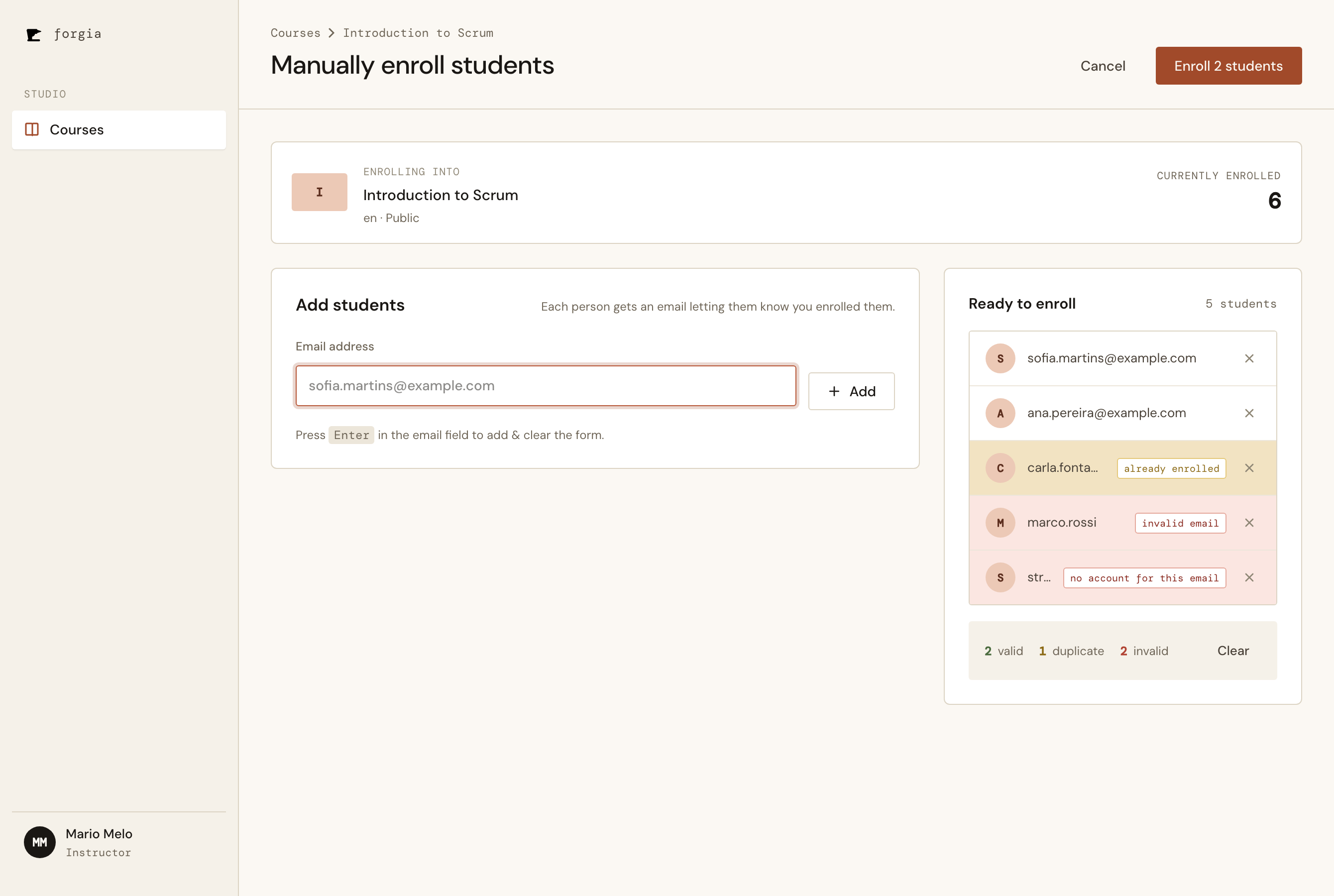Image resolution: width=1334 pixels, height=896 pixels.
Task: Open Introduction to Scrum breadcrumb
Action: (418, 33)
